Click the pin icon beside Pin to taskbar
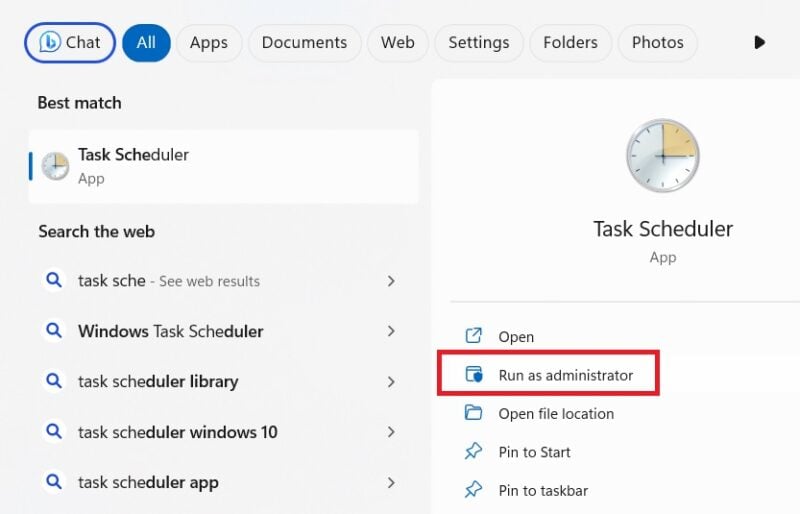 (x=473, y=489)
